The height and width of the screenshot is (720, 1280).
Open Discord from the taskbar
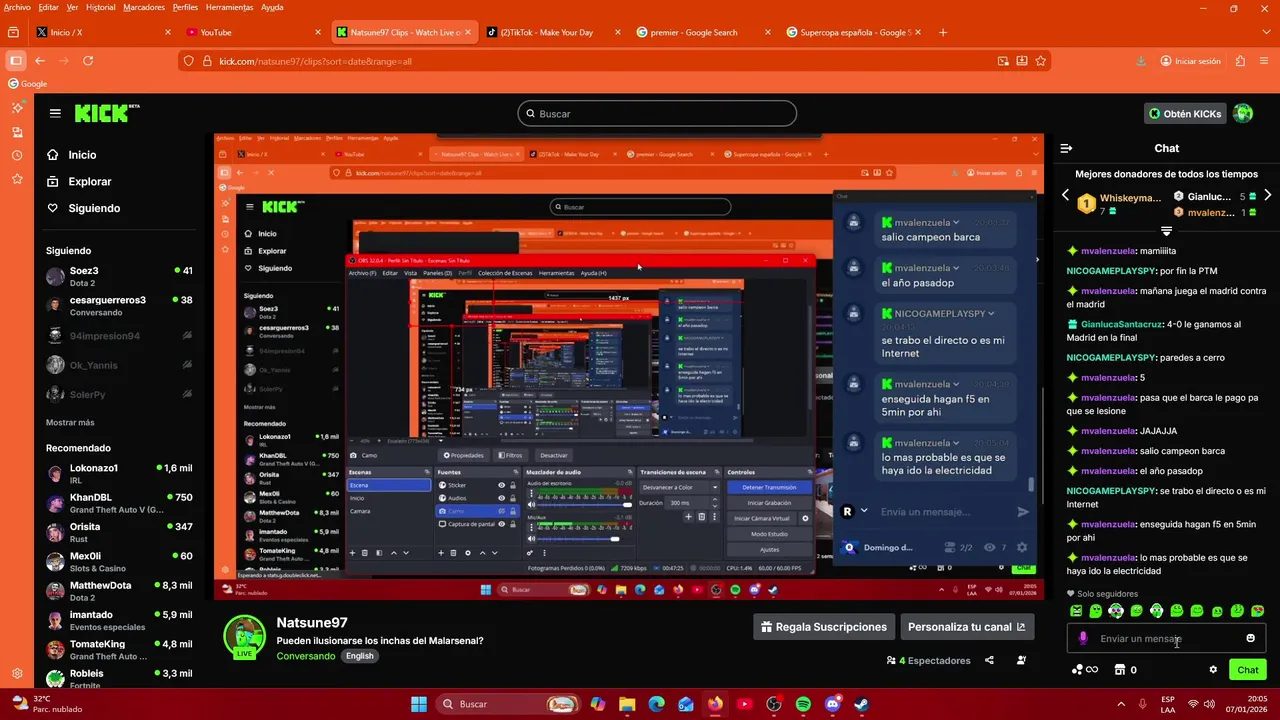pyautogui.click(x=832, y=704)
